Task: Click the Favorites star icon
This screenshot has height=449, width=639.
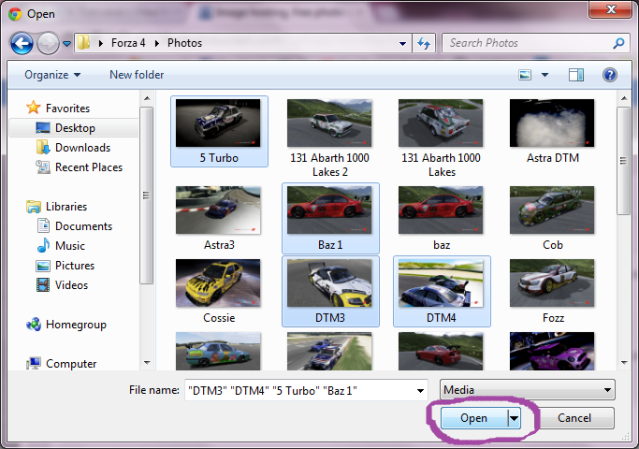Action: point(33,108)
